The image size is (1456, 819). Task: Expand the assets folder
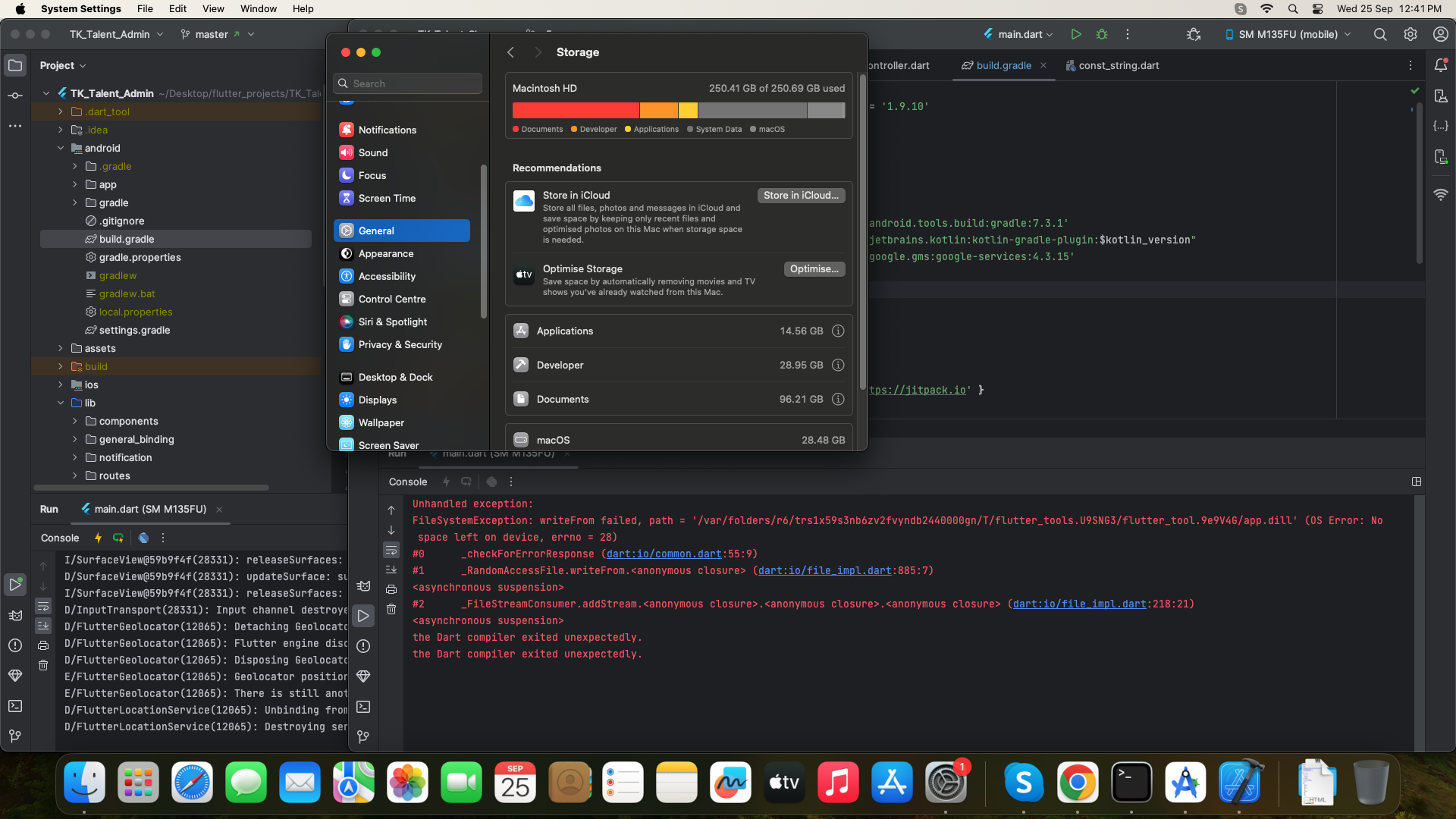[61, 348]
